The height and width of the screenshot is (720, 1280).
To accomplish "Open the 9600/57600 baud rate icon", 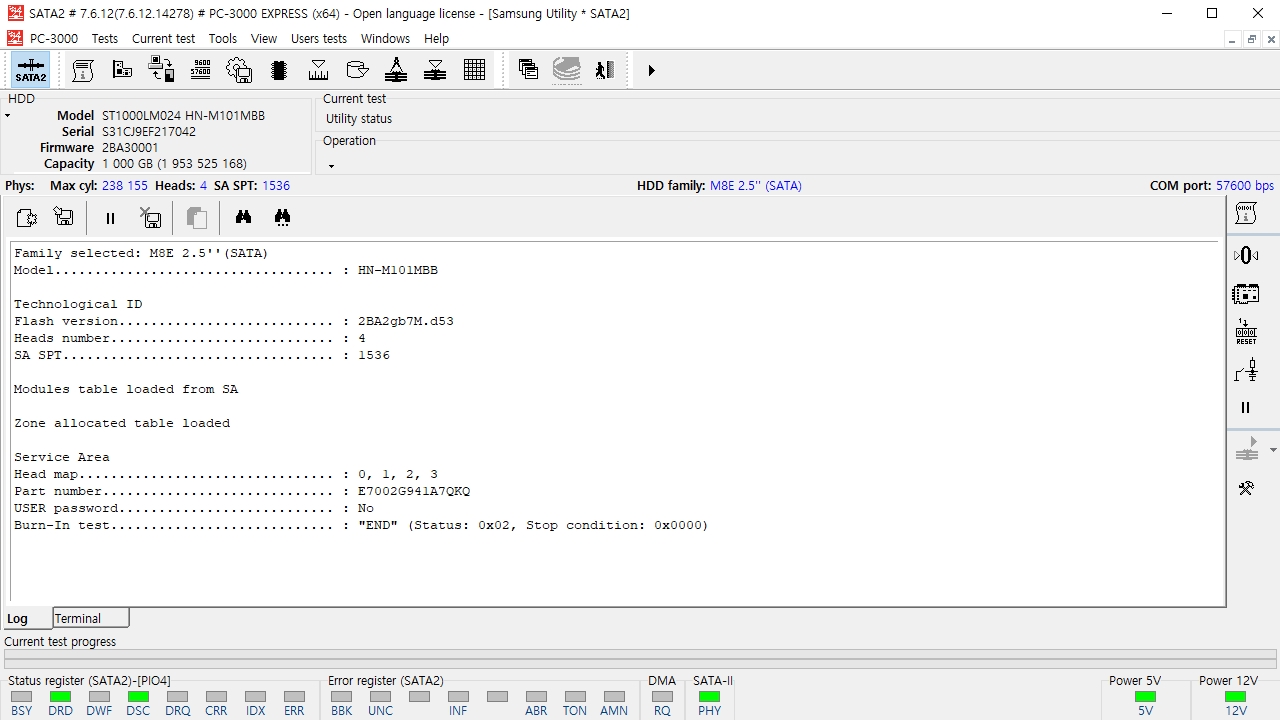I will tap(200, 70).
